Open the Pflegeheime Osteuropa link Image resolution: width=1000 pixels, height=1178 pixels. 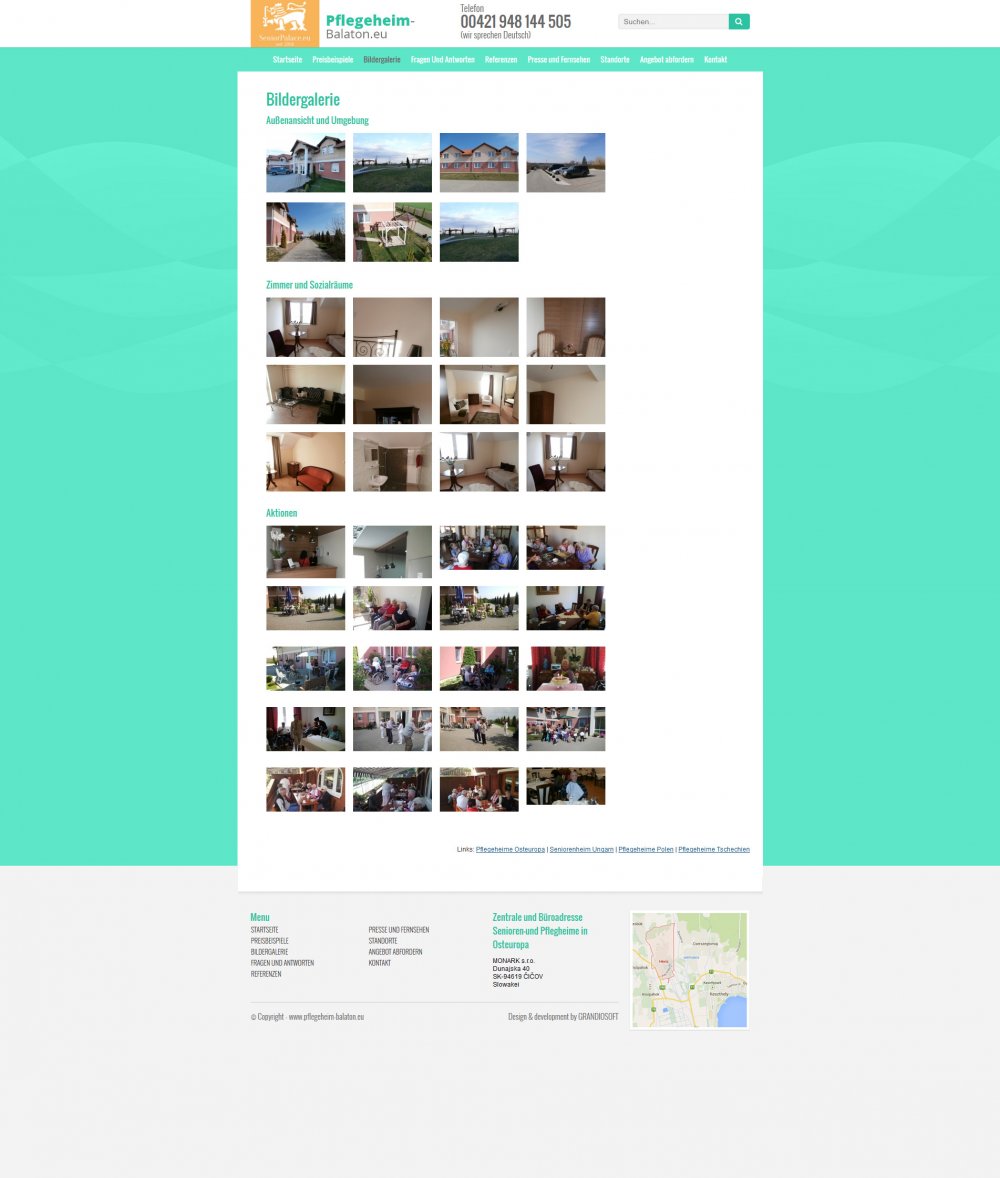click(510, 850)
